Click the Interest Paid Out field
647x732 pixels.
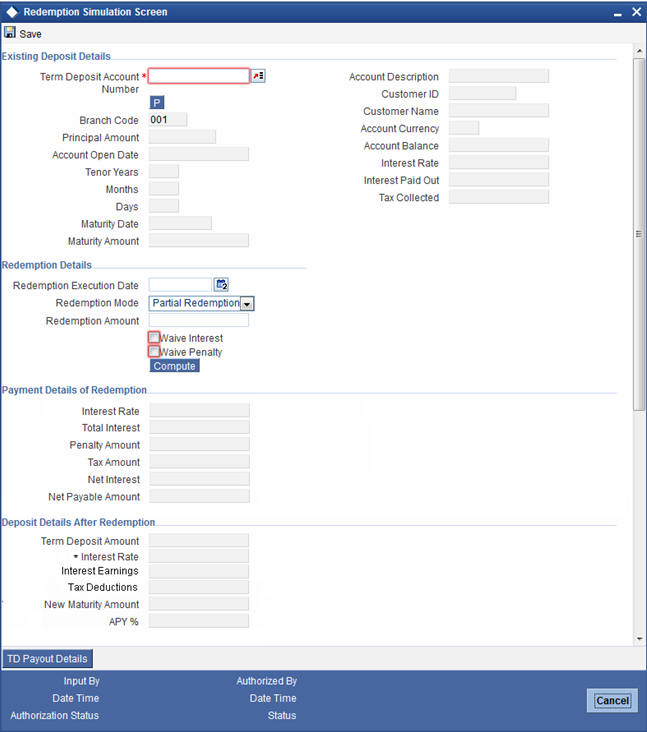point(499,180)
